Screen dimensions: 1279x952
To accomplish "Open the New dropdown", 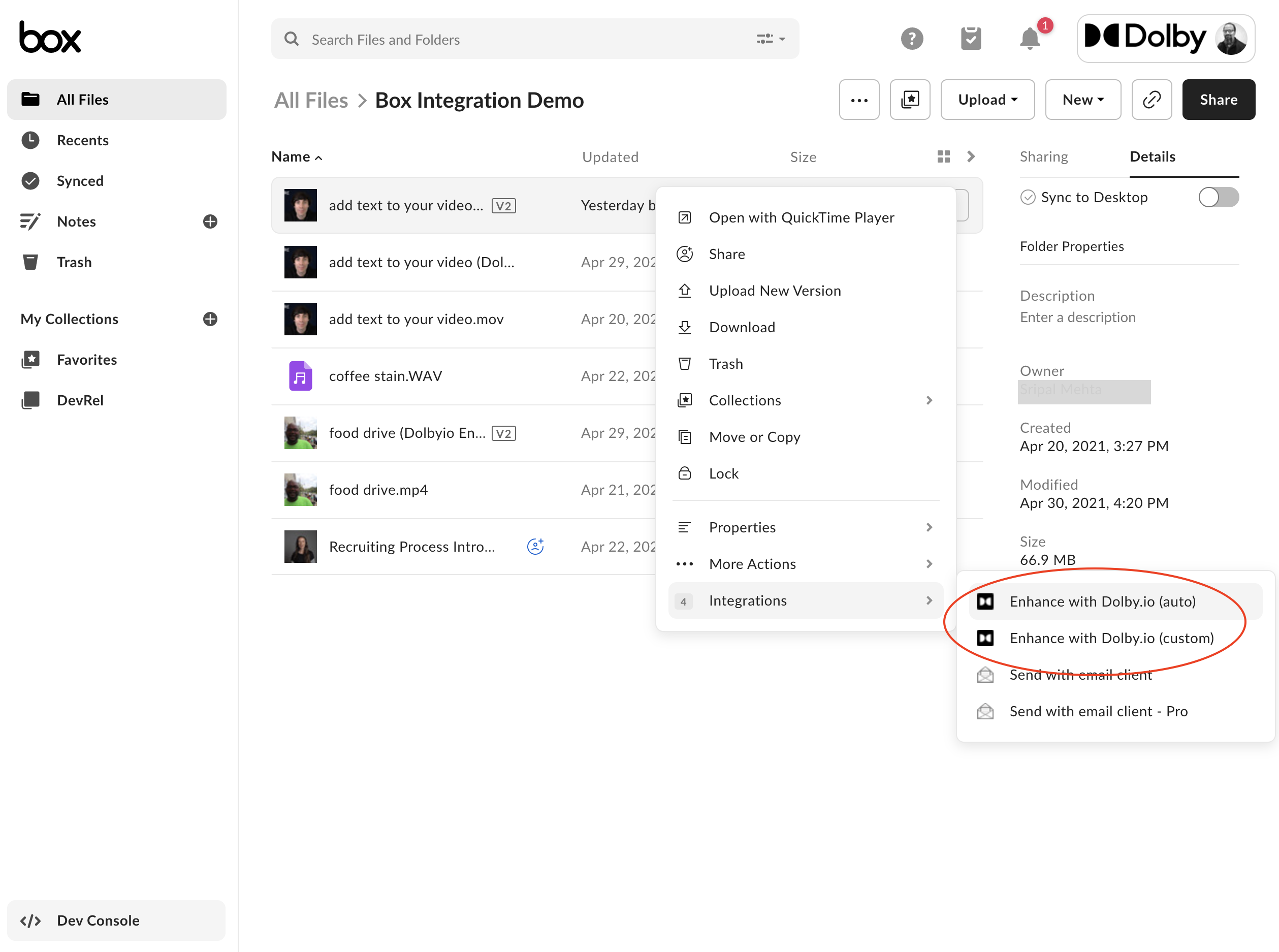I will coord(1083,100).
